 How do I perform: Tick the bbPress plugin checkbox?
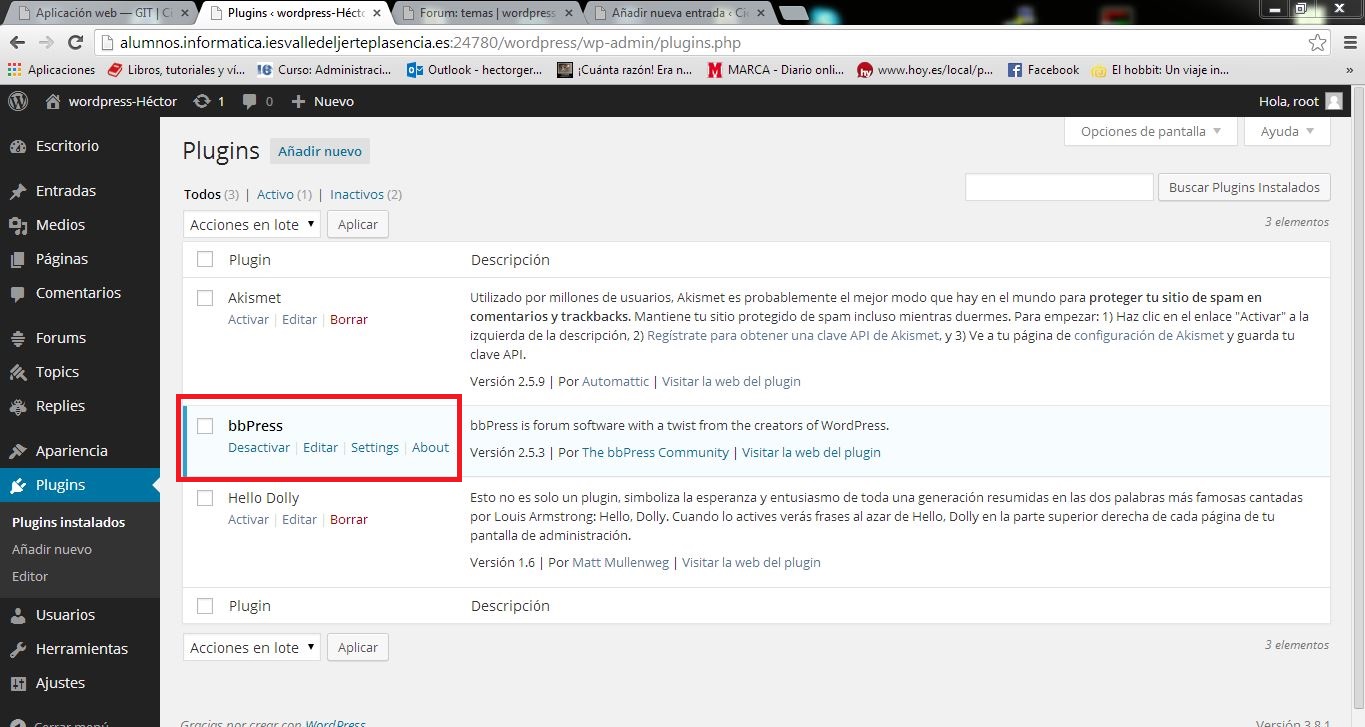point(205,426)
